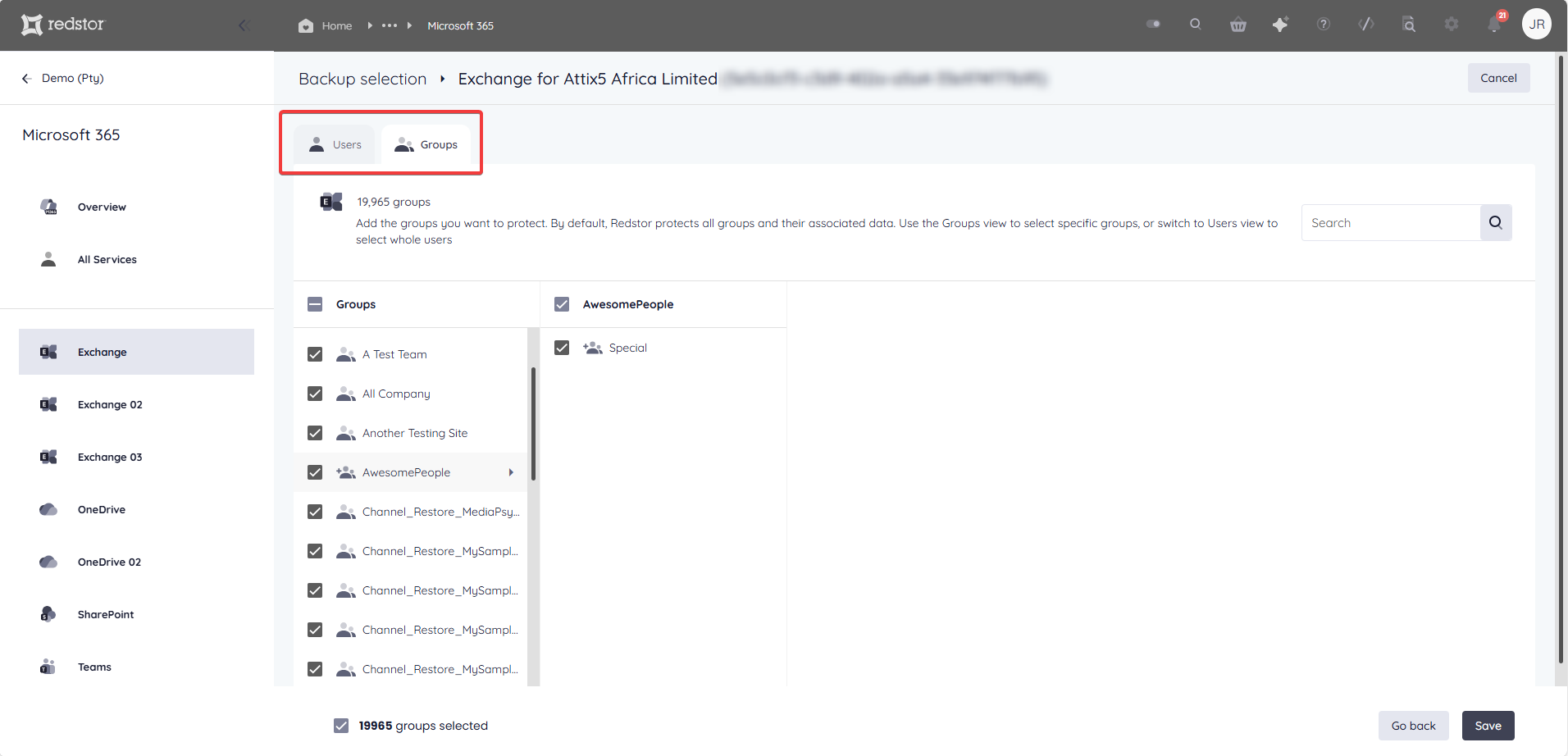The image size is (1568, 756).
Task: Switch to the Users tab
Action: [x=335, y=144]
